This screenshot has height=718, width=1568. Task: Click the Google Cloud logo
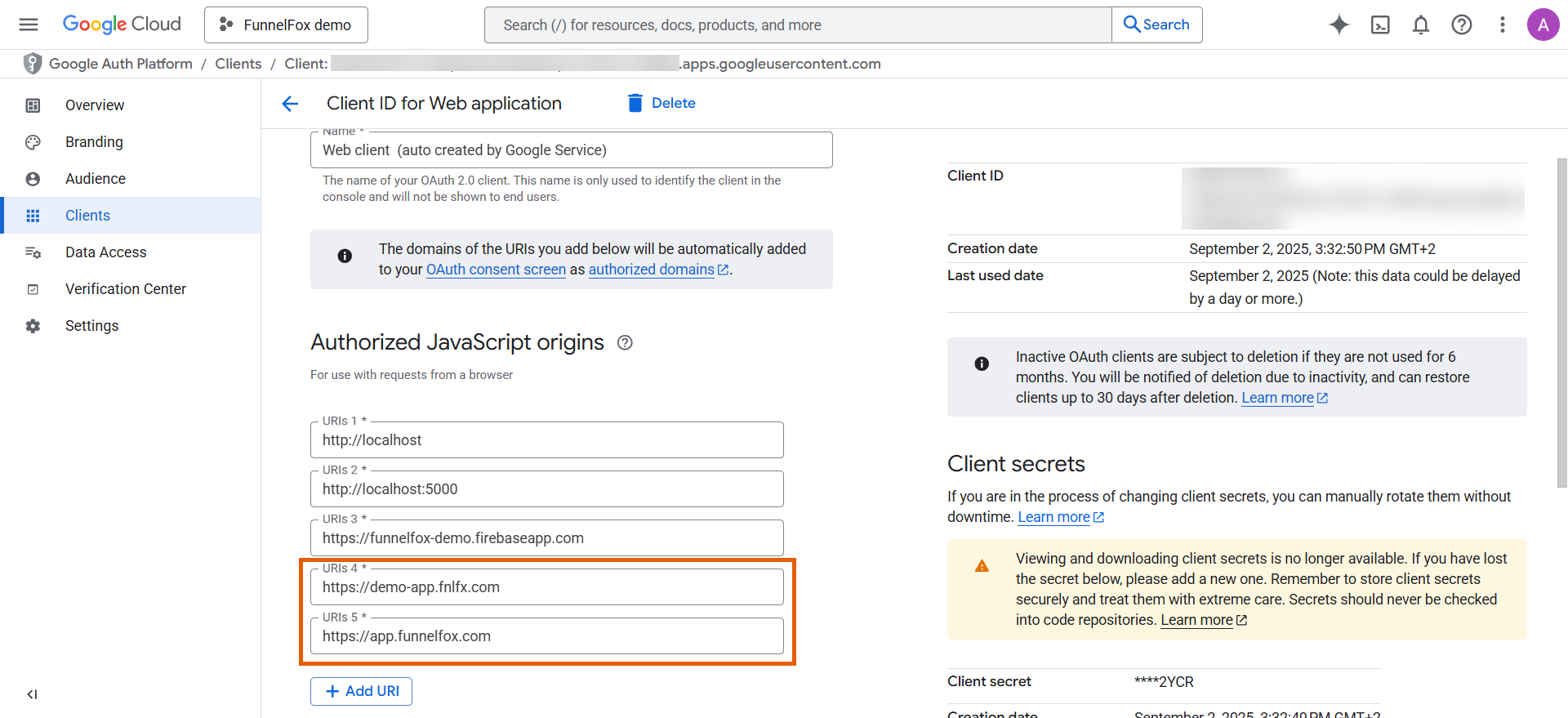(122, 25)
